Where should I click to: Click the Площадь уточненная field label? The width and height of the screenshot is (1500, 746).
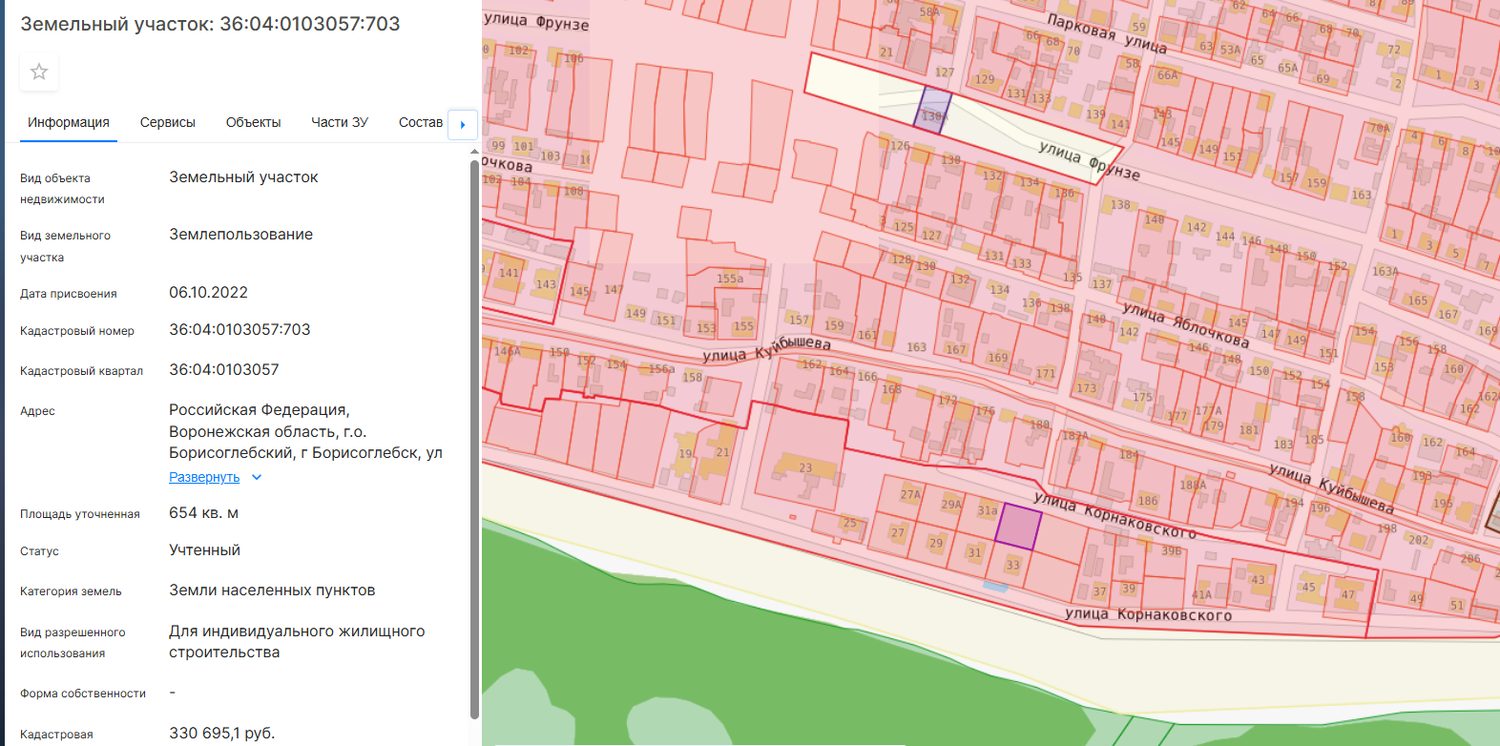80,514
